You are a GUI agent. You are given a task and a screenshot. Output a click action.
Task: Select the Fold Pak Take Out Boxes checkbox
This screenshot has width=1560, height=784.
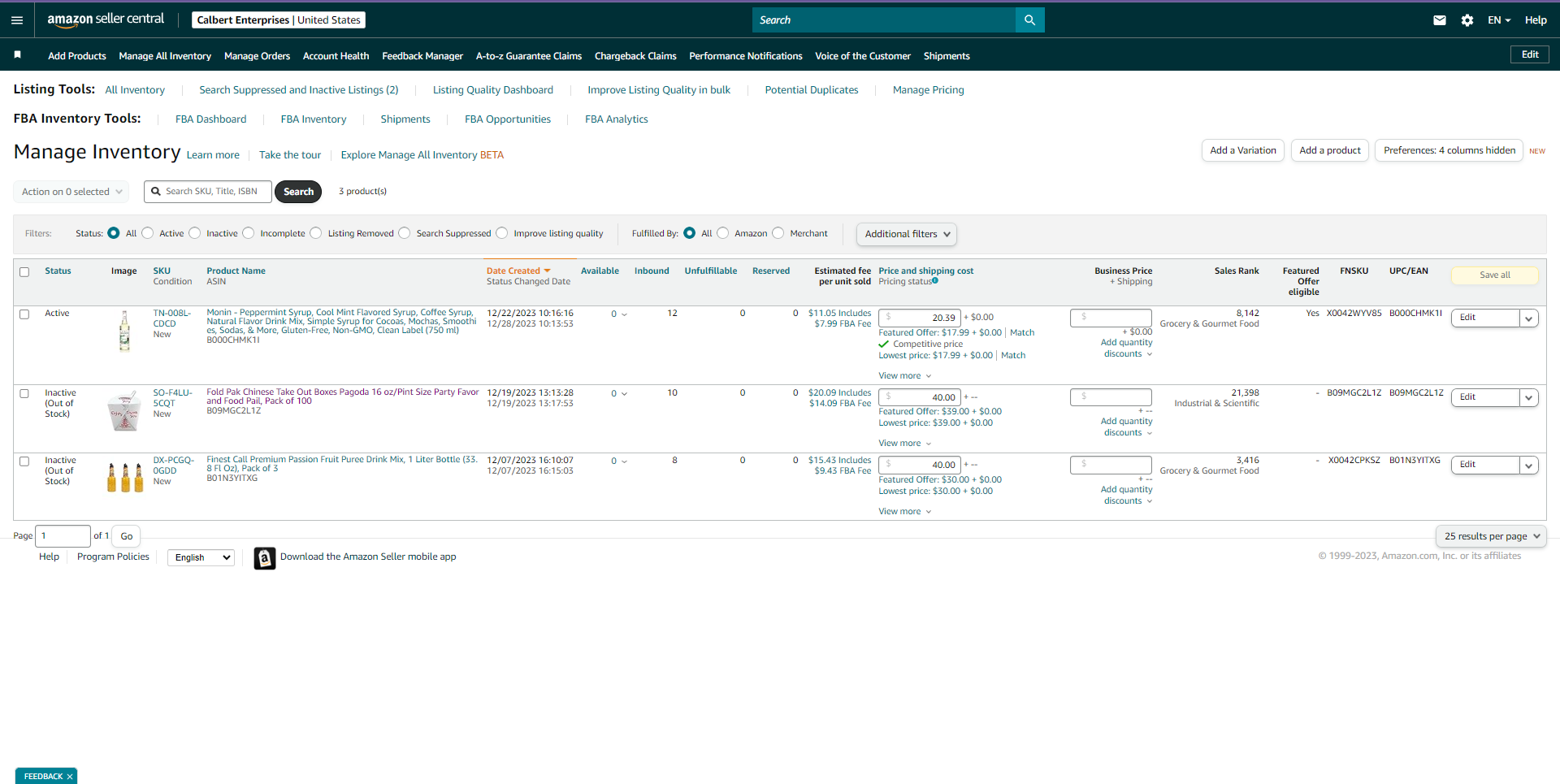point(24,394)
